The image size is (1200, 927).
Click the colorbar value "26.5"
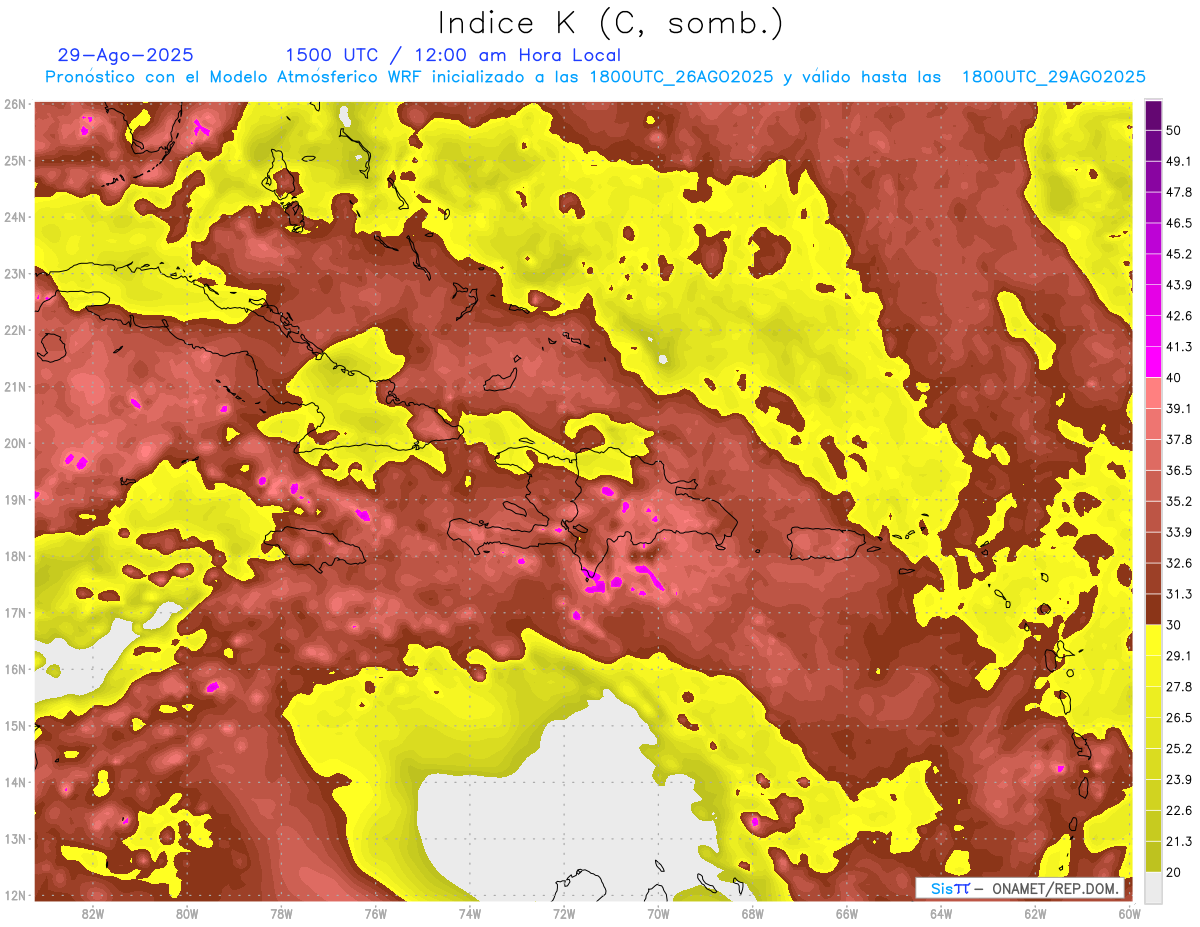[1179, 718]
